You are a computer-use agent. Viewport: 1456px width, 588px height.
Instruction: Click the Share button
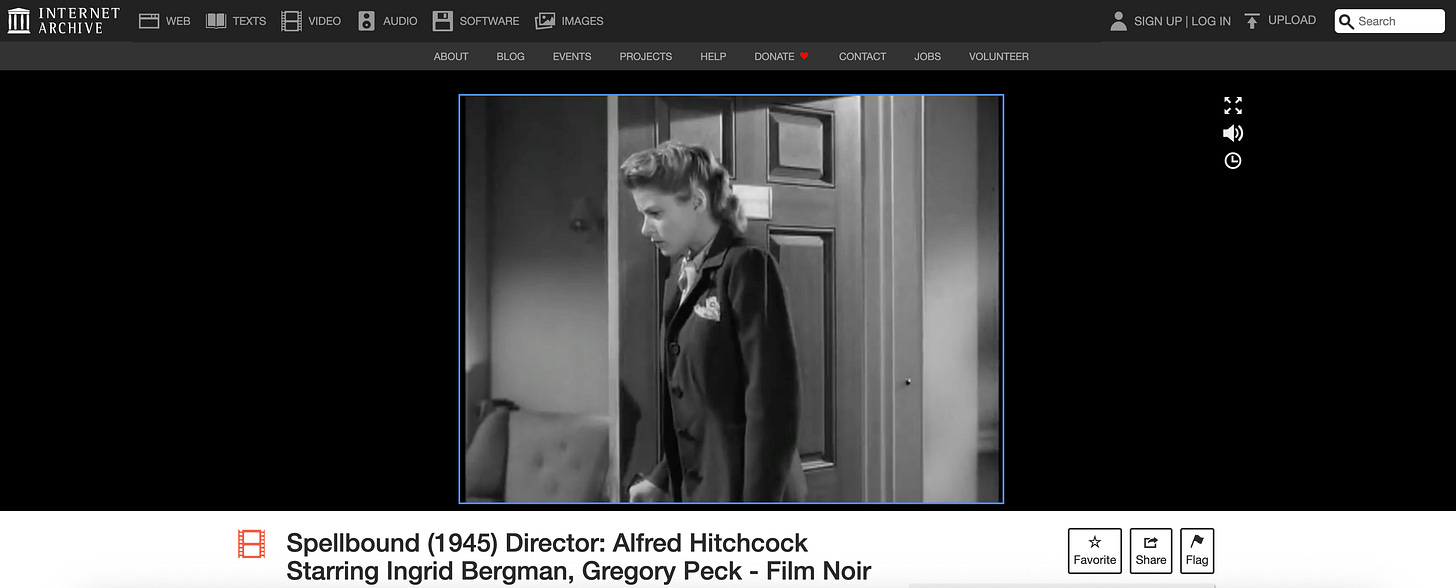1151,551
